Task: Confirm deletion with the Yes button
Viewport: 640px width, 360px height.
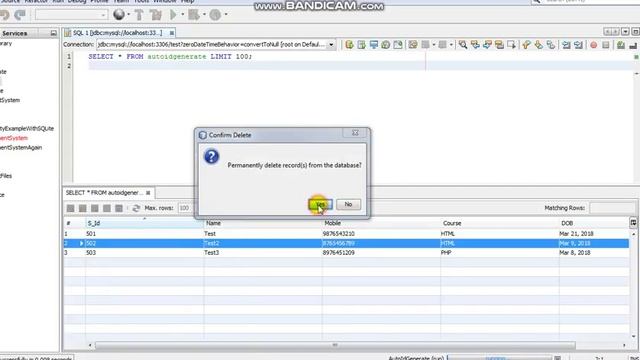Action: [320, 204]
